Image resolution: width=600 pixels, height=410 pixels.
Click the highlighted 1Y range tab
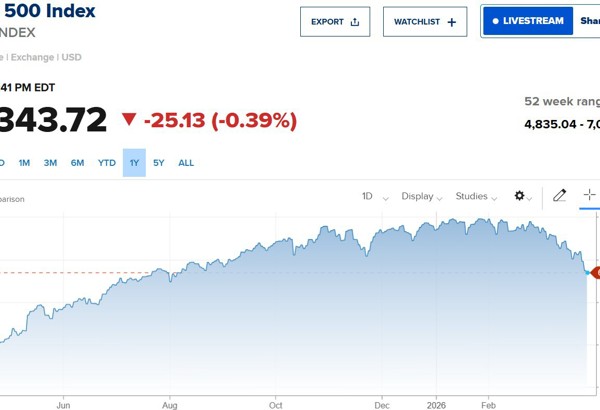[134, 163]
